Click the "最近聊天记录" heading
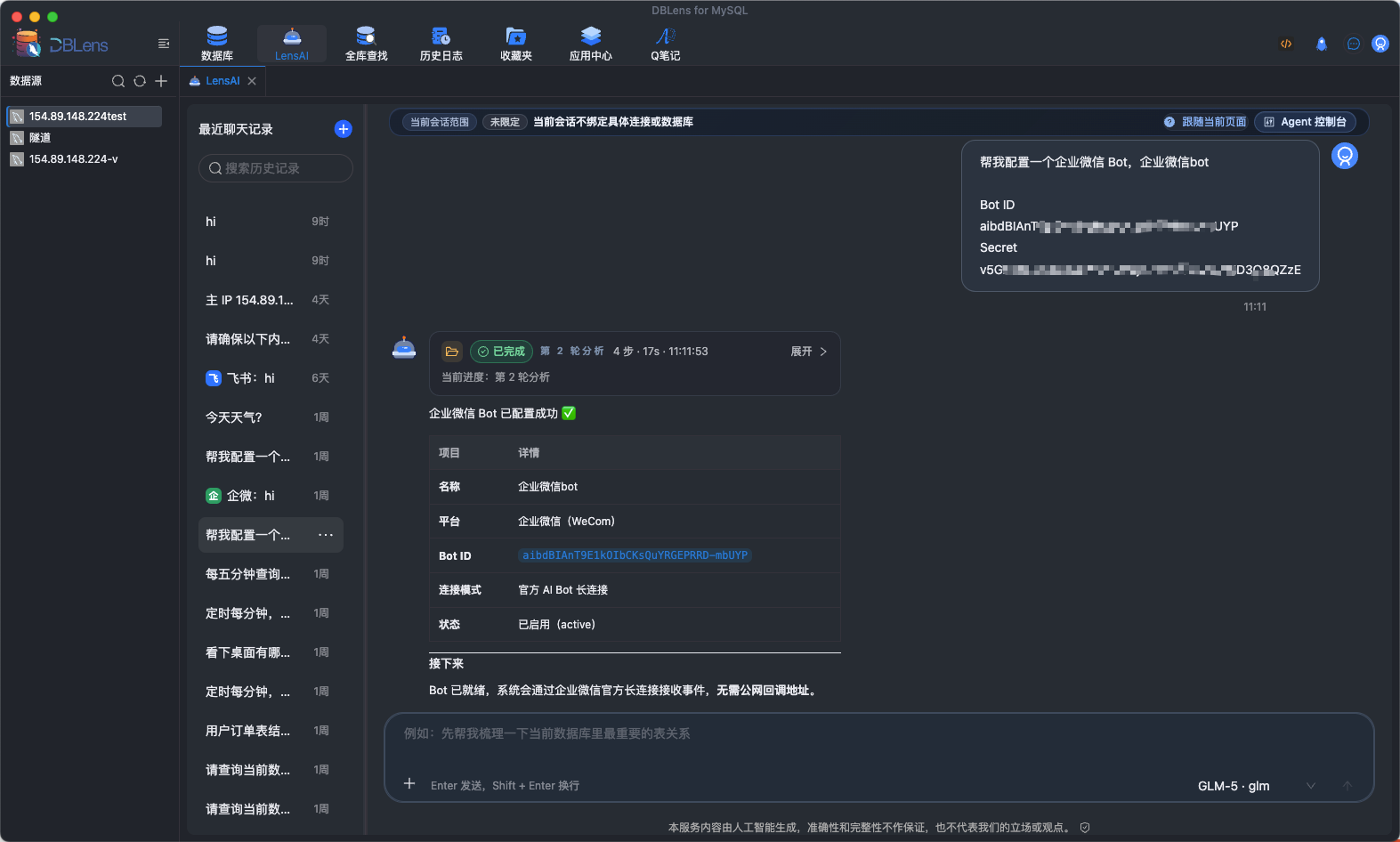This screenshot has height=842, width=1400. coord(236,129)
